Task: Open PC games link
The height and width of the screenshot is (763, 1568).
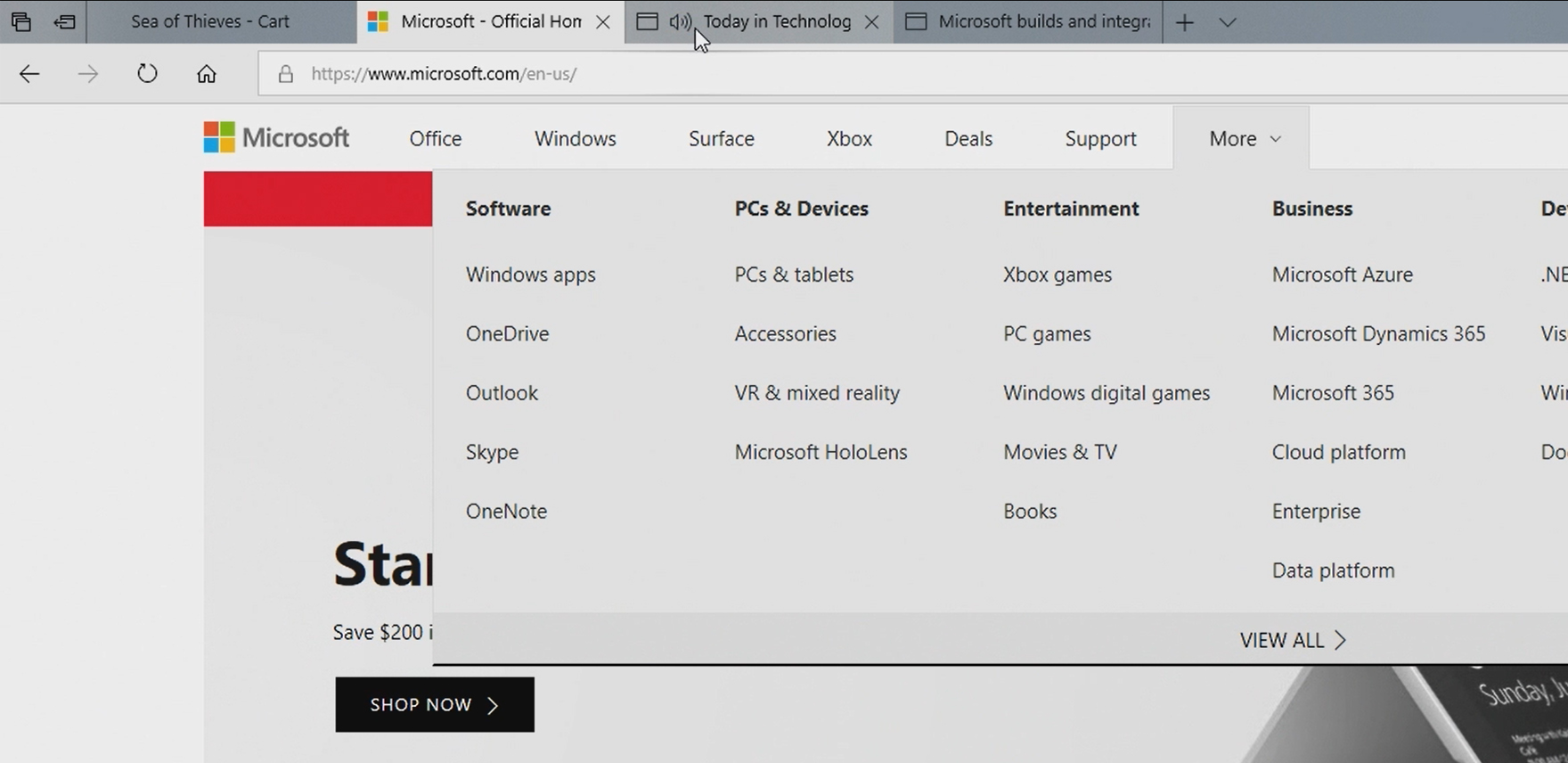Action: [1047, 333]
